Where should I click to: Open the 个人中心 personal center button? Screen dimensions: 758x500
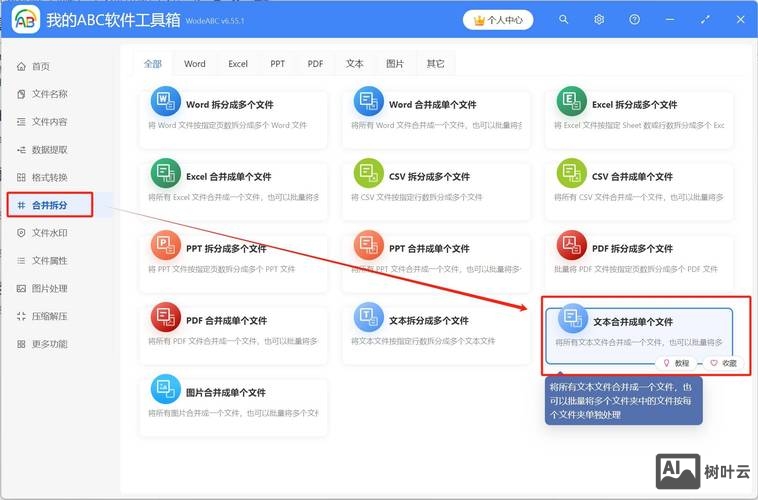(x=498, y=20)
